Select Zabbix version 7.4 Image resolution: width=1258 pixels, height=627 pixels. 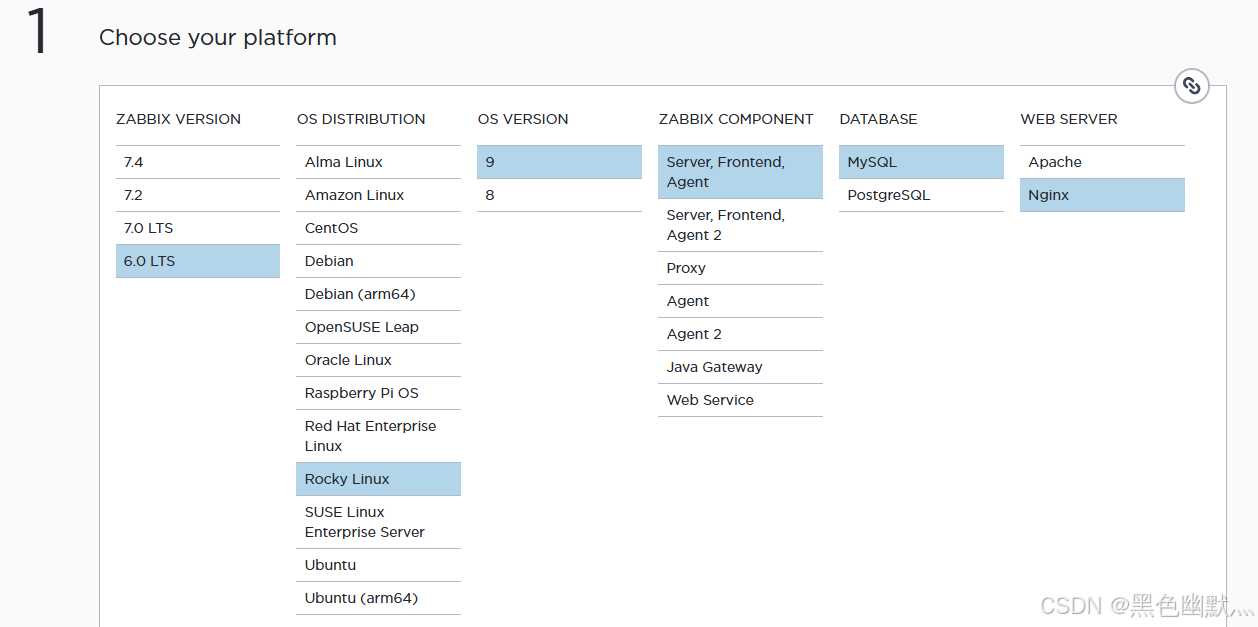point(198,162)
